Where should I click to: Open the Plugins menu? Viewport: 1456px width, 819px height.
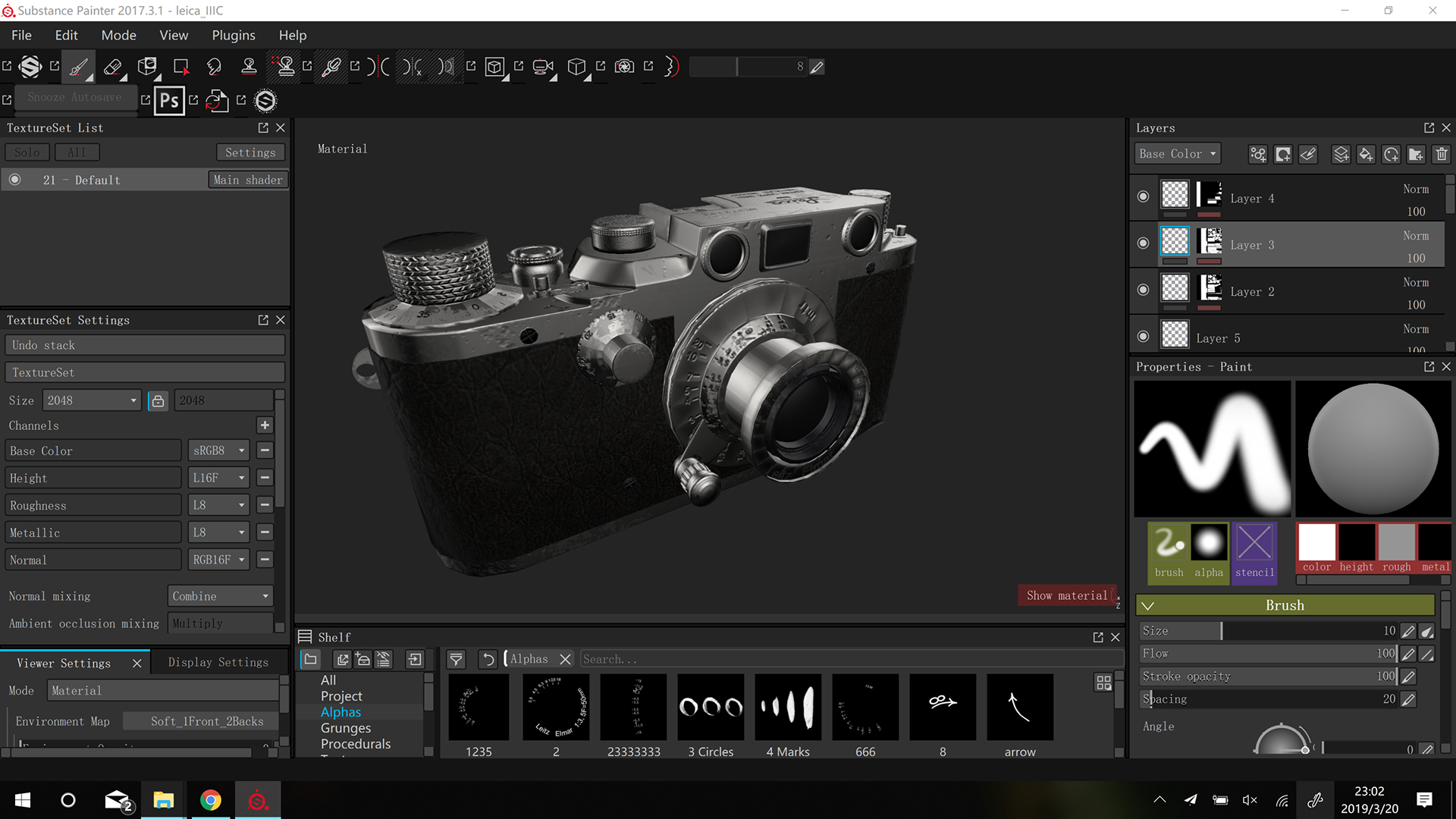pyautogui.click(x=233, y=35)
